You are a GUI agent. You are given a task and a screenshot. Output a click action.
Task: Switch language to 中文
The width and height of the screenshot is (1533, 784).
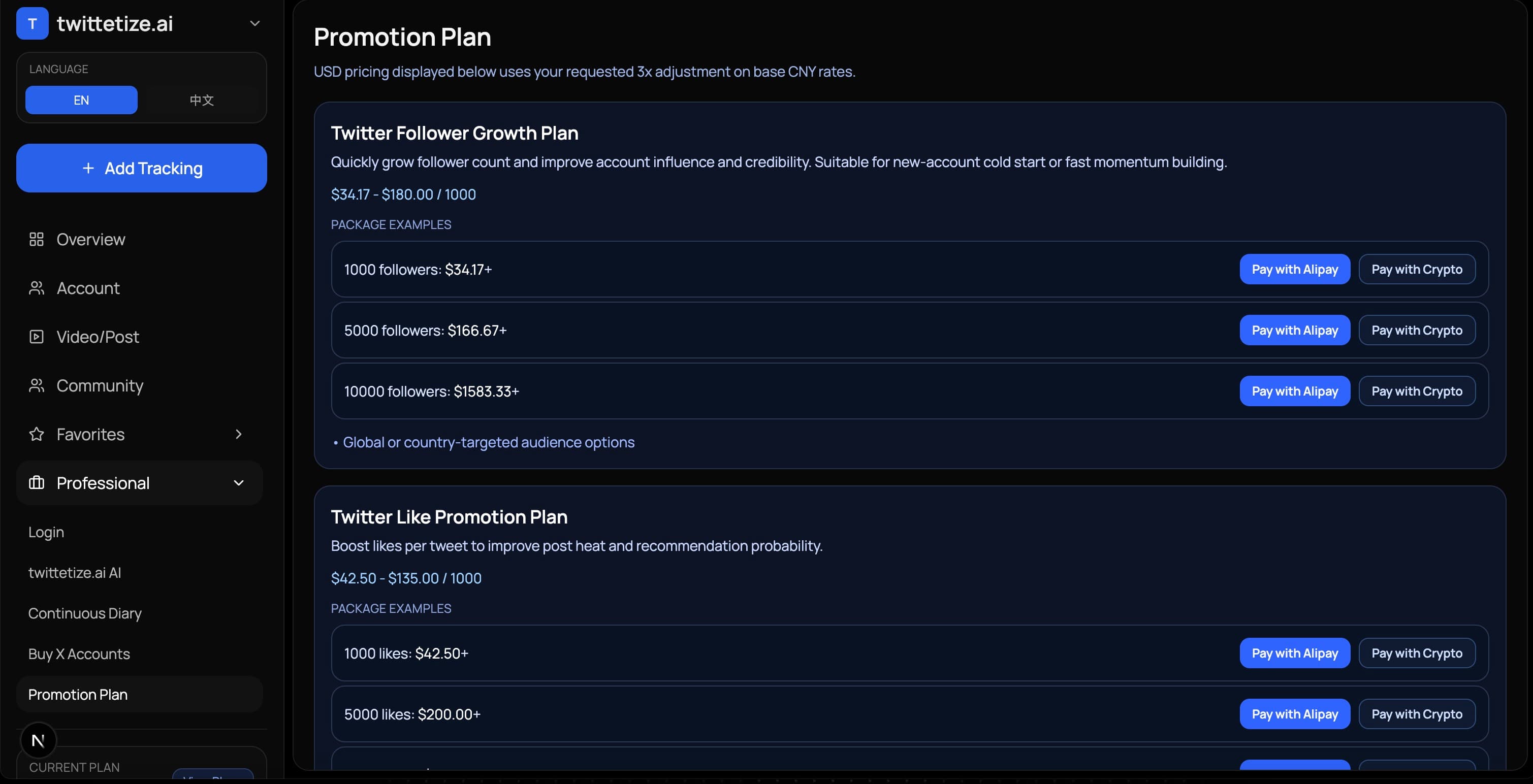pyautogui.click(x=201, y=100)
